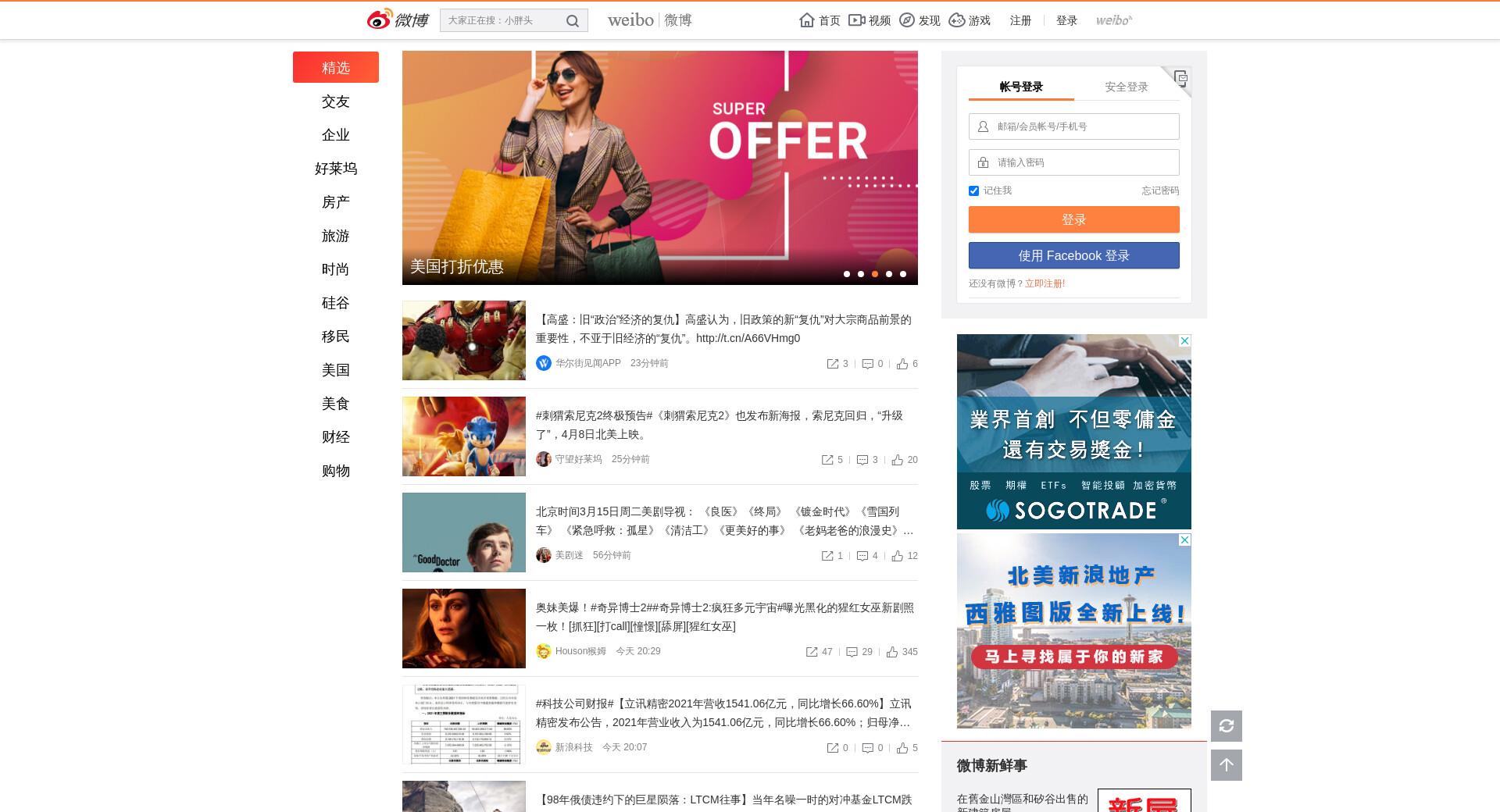This screenshot has width=1500, height=812.
Task: Close the SOGOTRADE advertisement
Action: [1184, 341]
